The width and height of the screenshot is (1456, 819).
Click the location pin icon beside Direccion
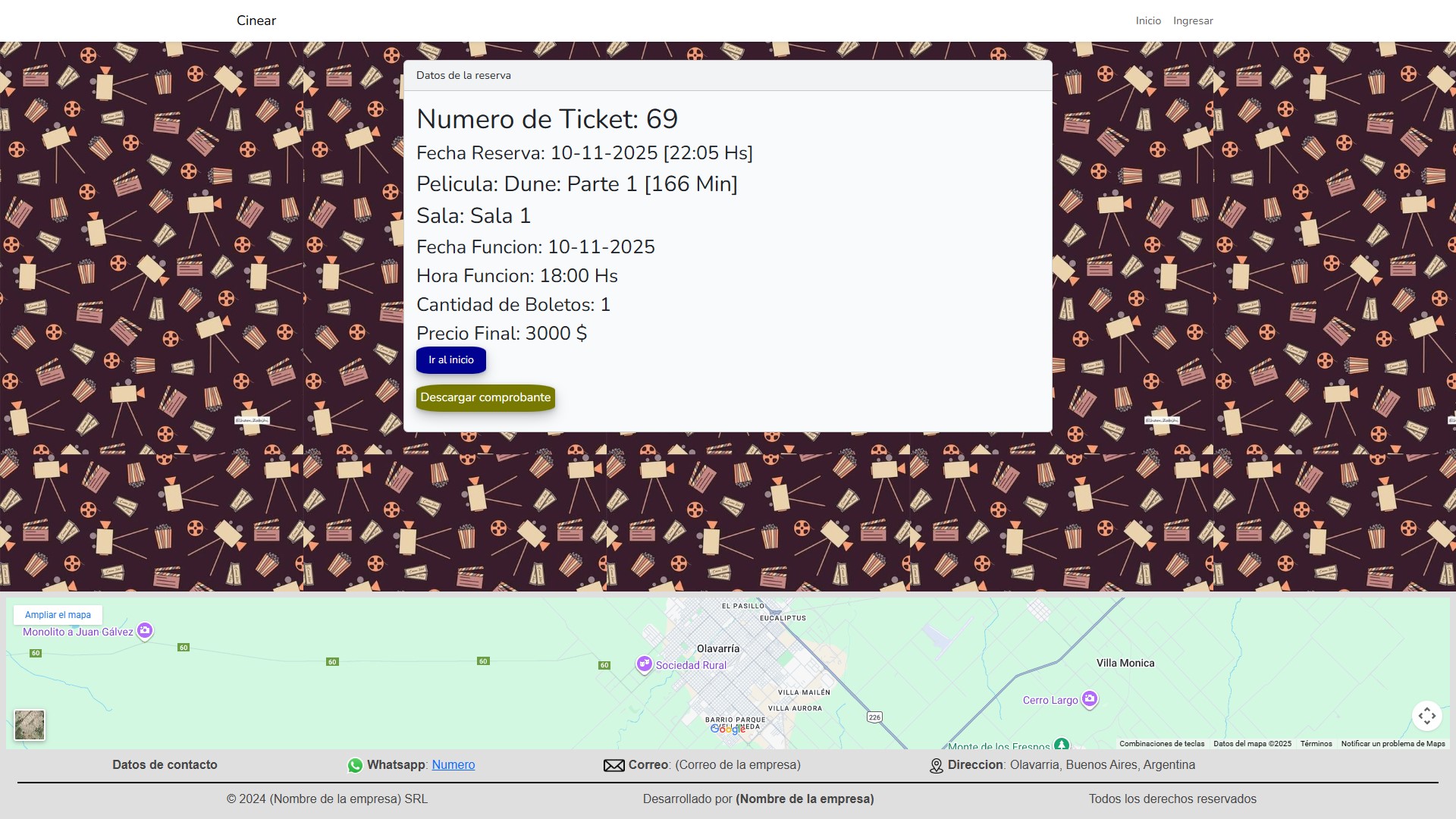click(x=937, y=766)
